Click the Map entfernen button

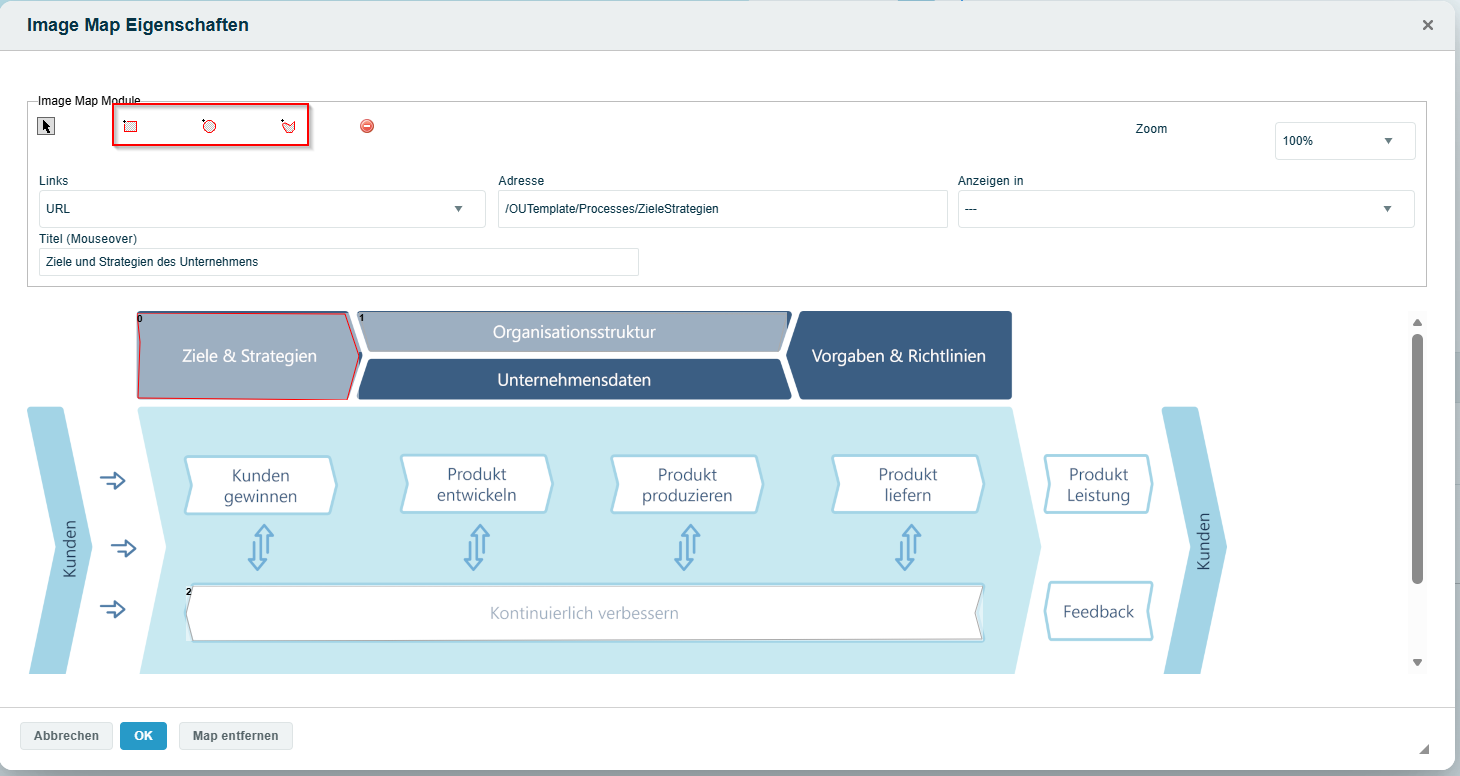(x=236, y=736)
